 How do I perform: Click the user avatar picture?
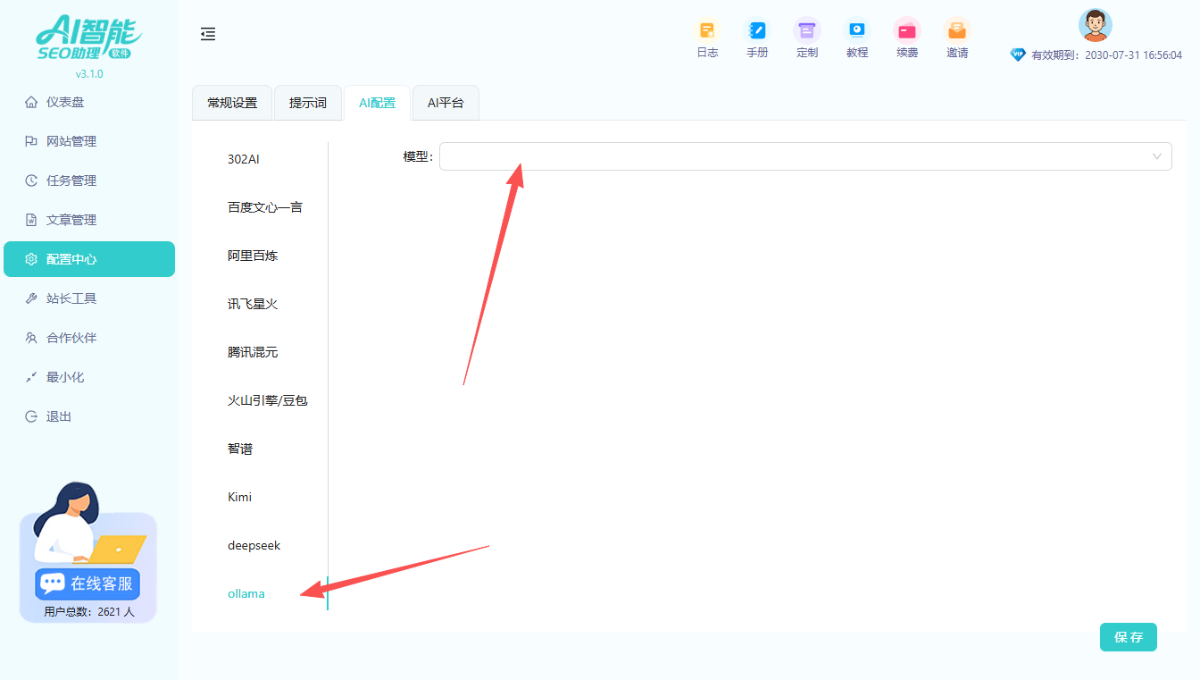[1095, 25]
